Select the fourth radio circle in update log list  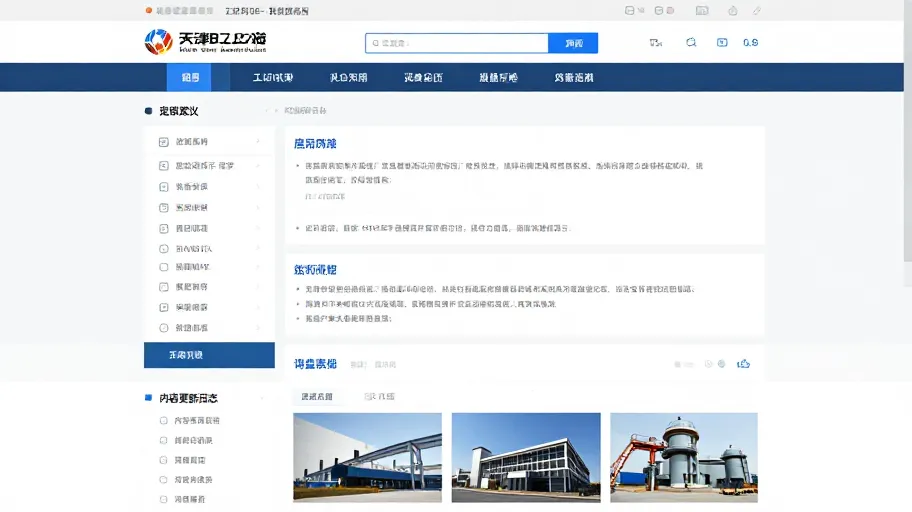click(163, 480)
